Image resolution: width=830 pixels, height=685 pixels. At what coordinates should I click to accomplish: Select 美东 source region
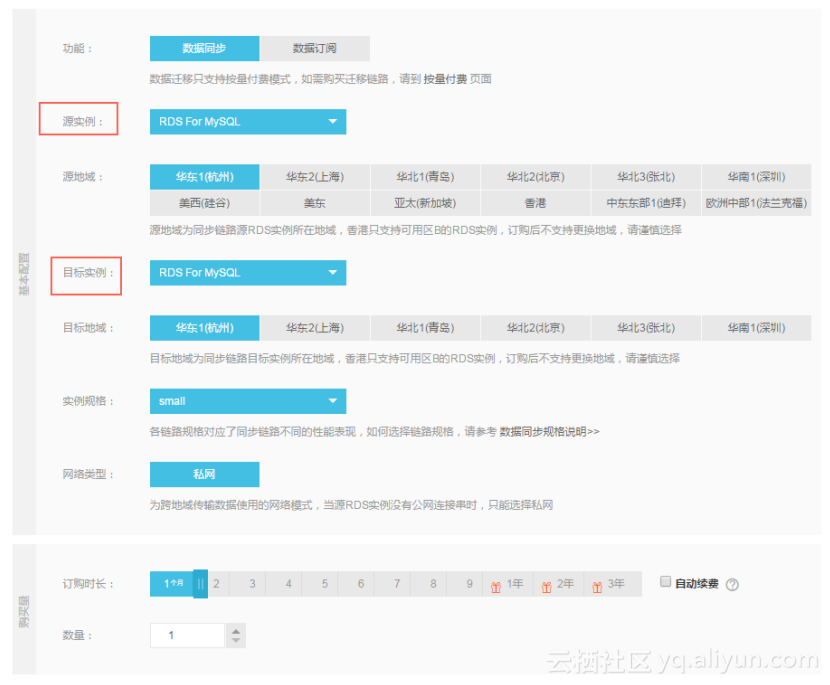tap(315, 203)
